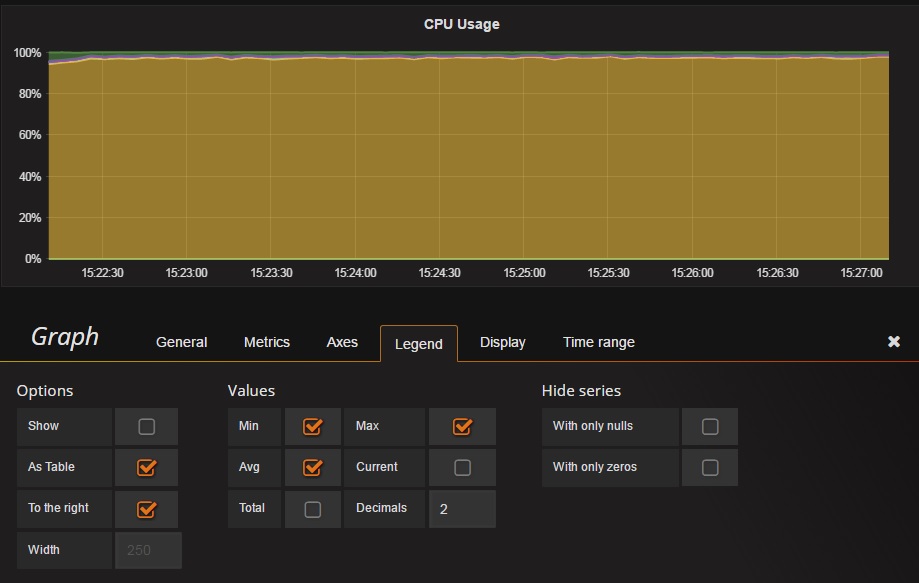Open the Axes tab
919x583 pixels.
coord(342,342)
